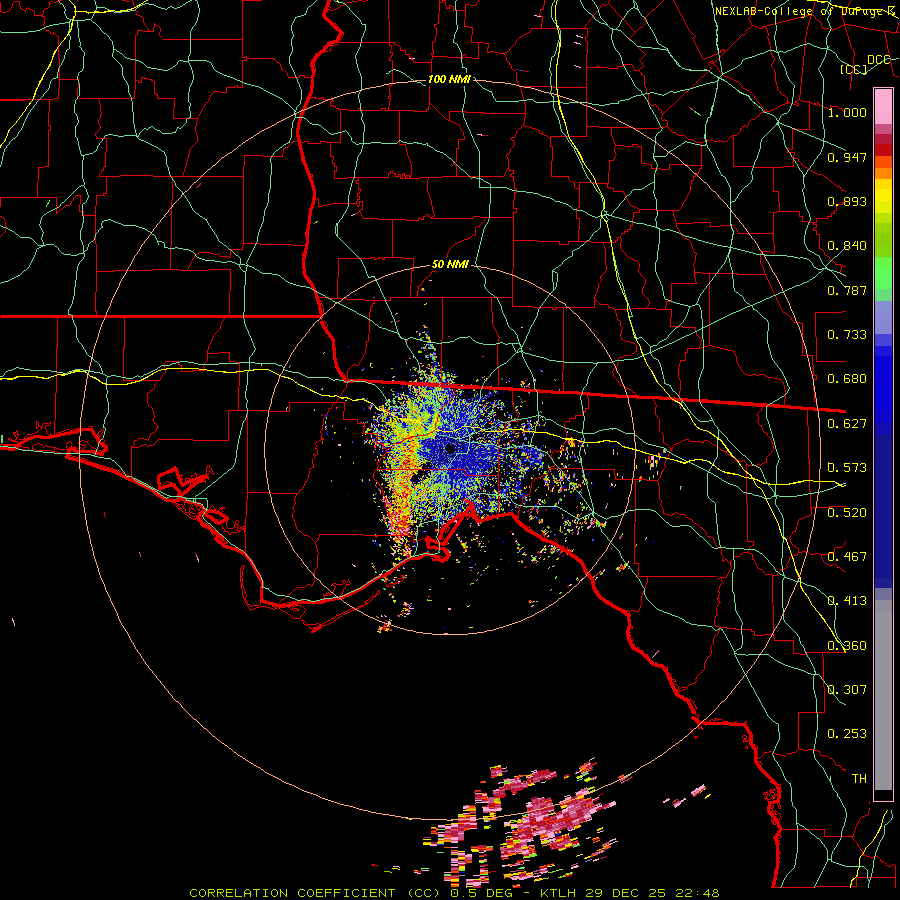Viewport: 900px width, 900px height.
Task: Click the black radar site dot at the ring center
Action: point(450,448)
